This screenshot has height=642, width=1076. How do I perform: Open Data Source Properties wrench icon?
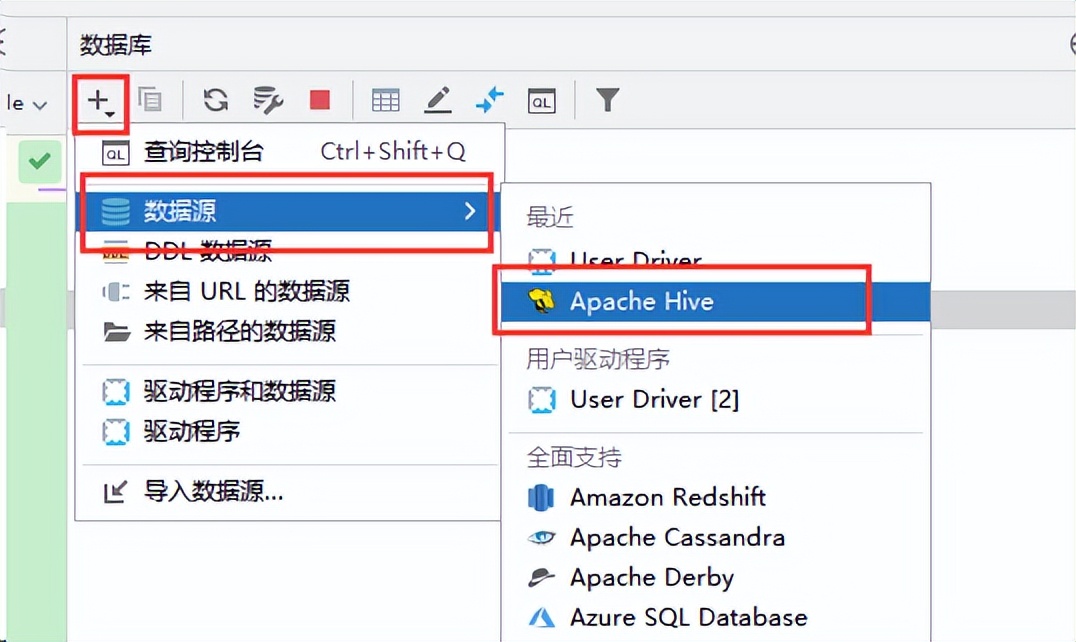[x=268, y=100]
